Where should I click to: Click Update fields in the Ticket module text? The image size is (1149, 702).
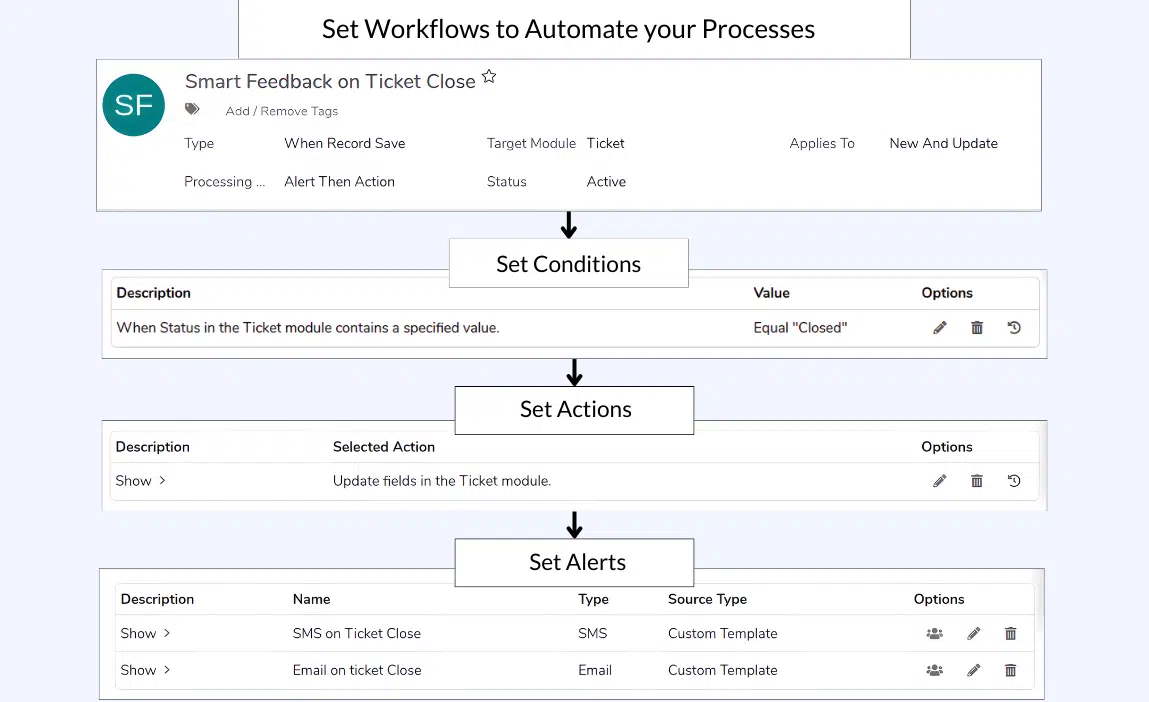pyautogui.click(x=442, y=481)
